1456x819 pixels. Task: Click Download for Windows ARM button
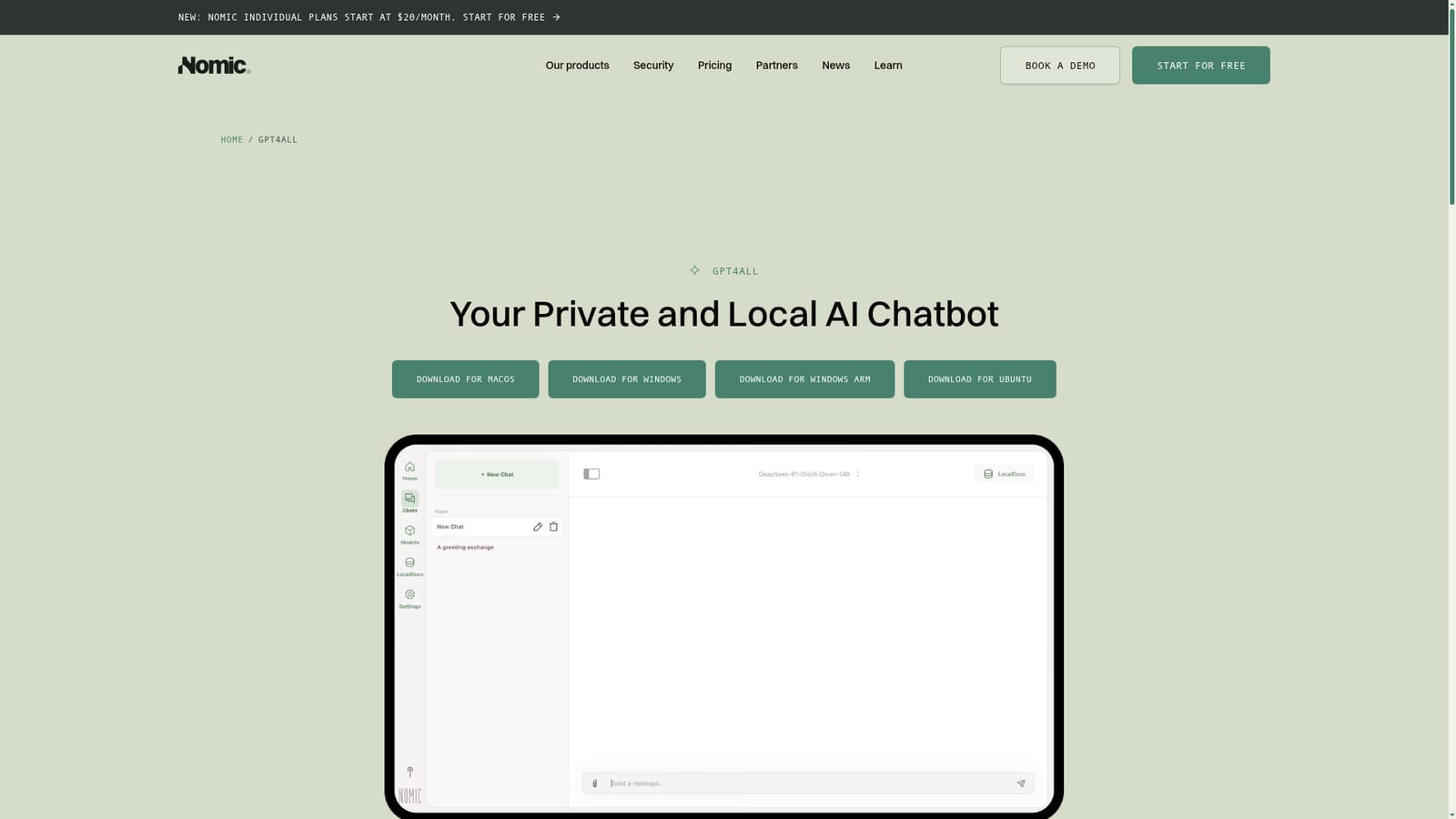point(804,379)
